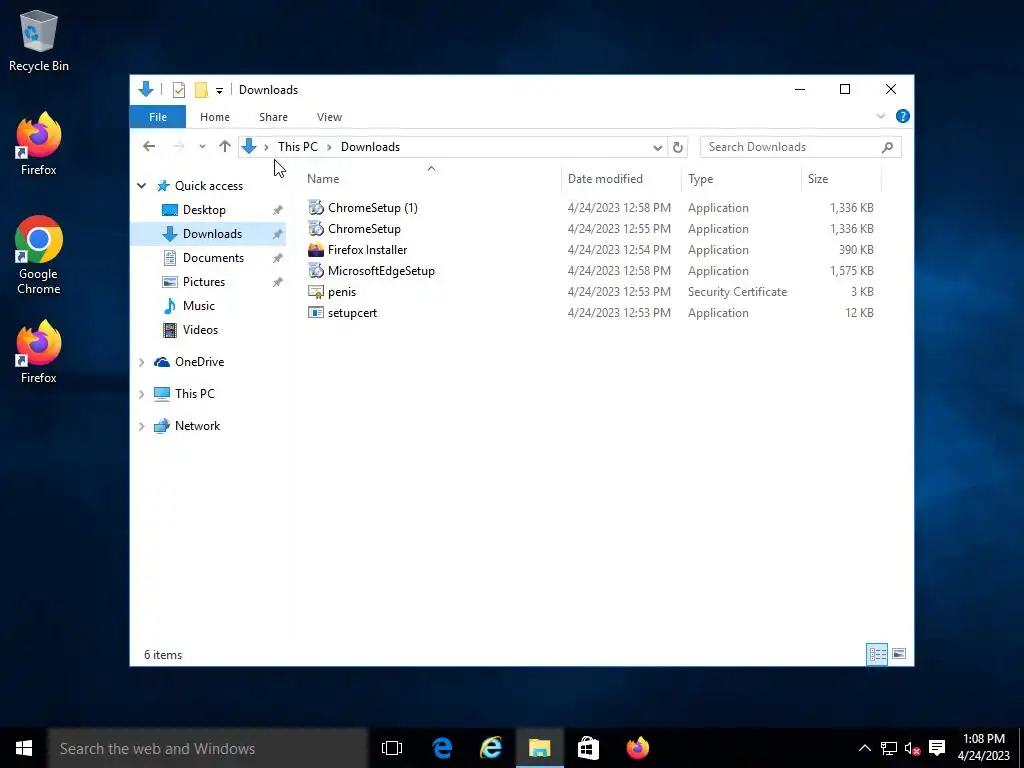Open the Windows Start menu
The width and height of the screenshot is (1024, 768).
(24, 748)
